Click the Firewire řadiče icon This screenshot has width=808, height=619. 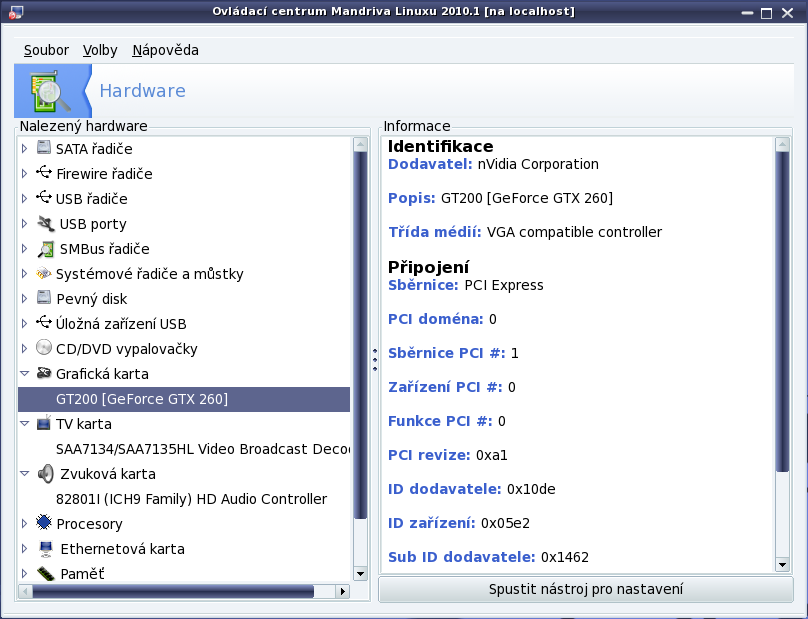click(44, 173)
